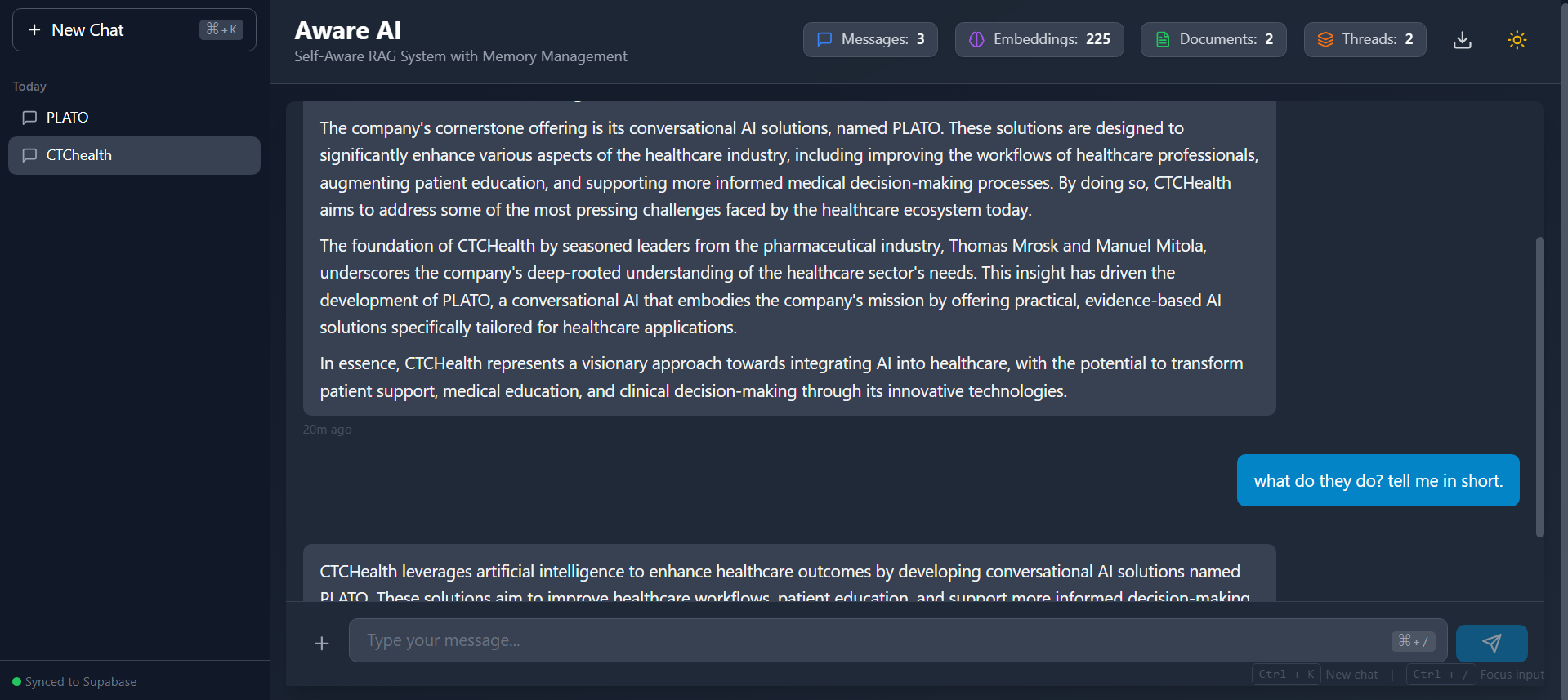Click the Embeddings brain icon
This screenshot has width=1568, height=700.
[976, 39]
